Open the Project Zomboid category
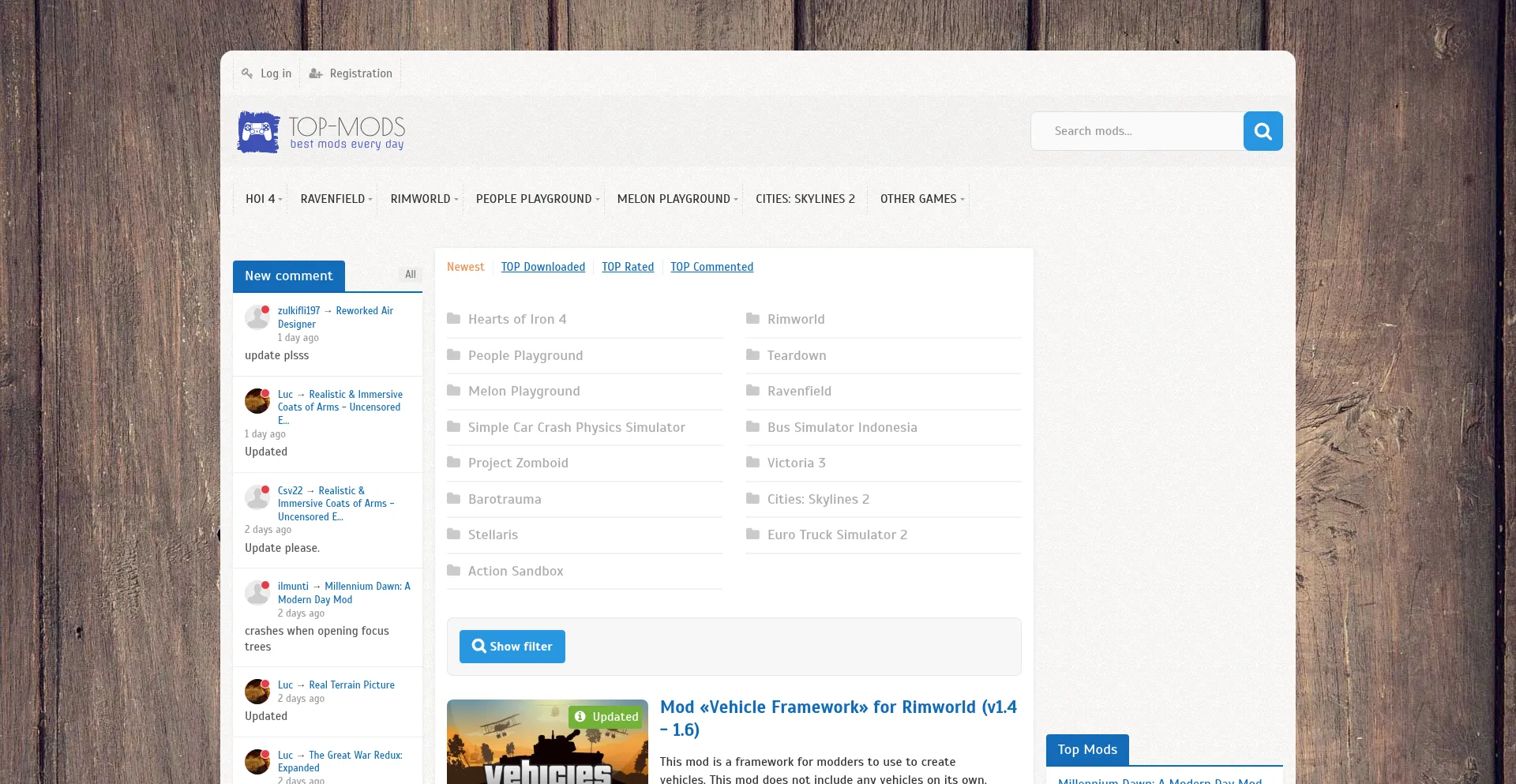 point(518,463)
